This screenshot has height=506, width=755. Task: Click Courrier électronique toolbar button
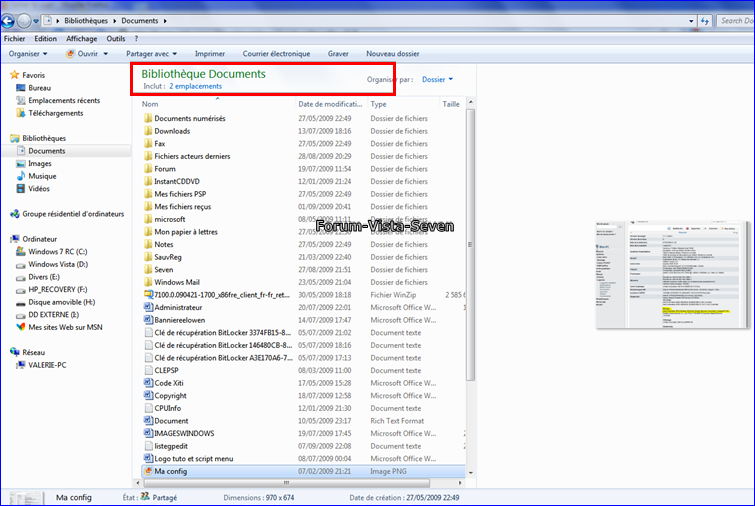click(276, 54)
